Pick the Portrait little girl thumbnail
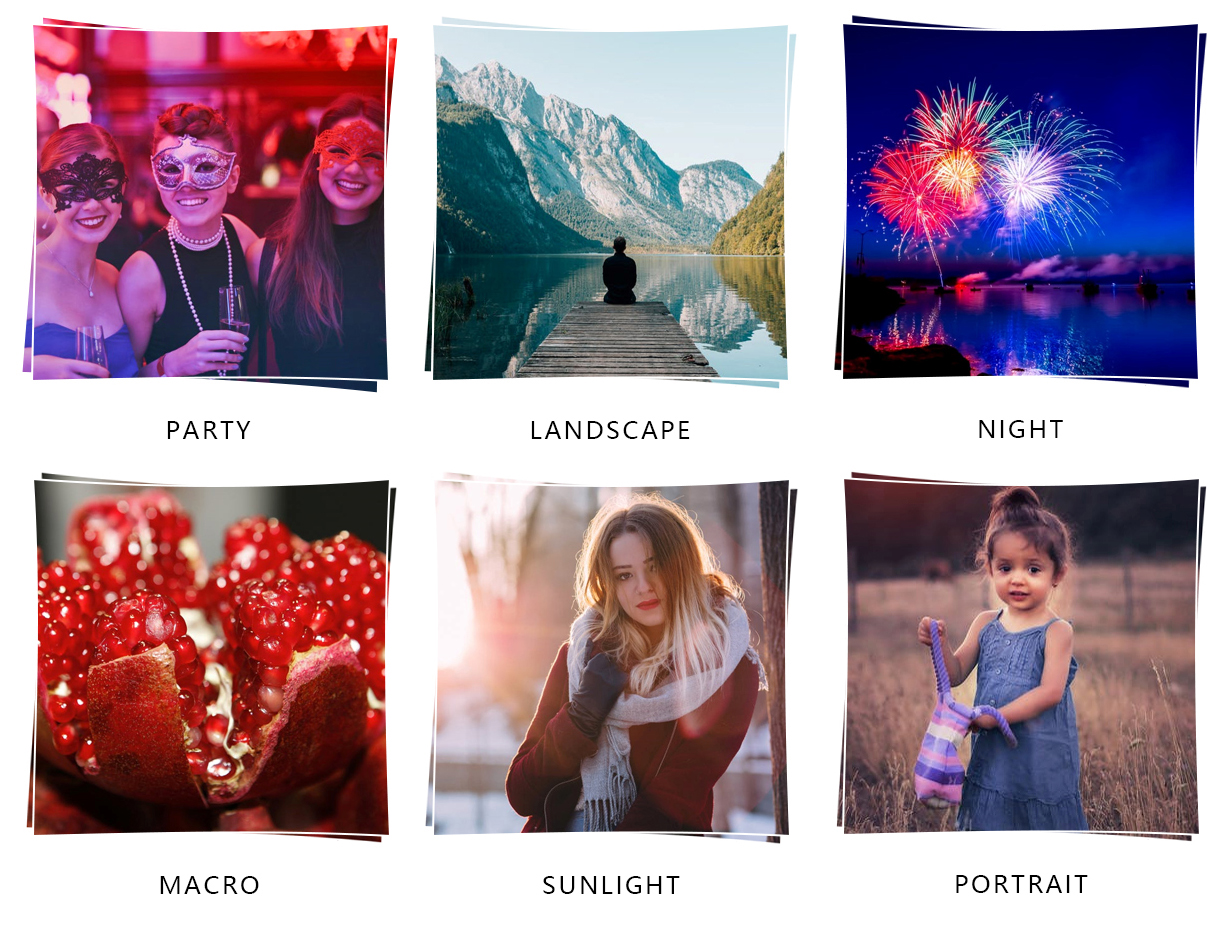1221x930 pixels. (1020, 657)
